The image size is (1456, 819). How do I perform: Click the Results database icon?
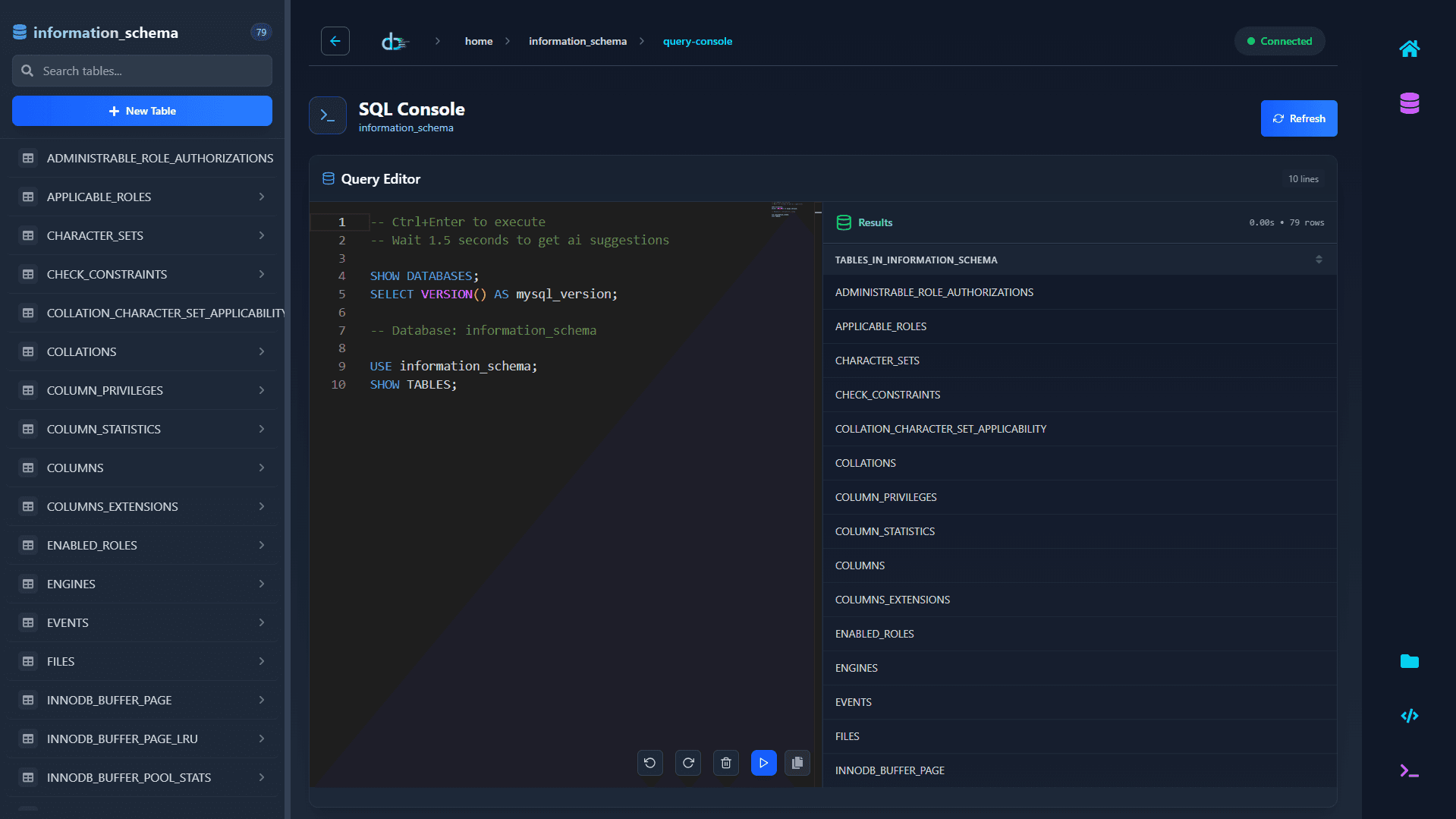[x=844, y=222]
